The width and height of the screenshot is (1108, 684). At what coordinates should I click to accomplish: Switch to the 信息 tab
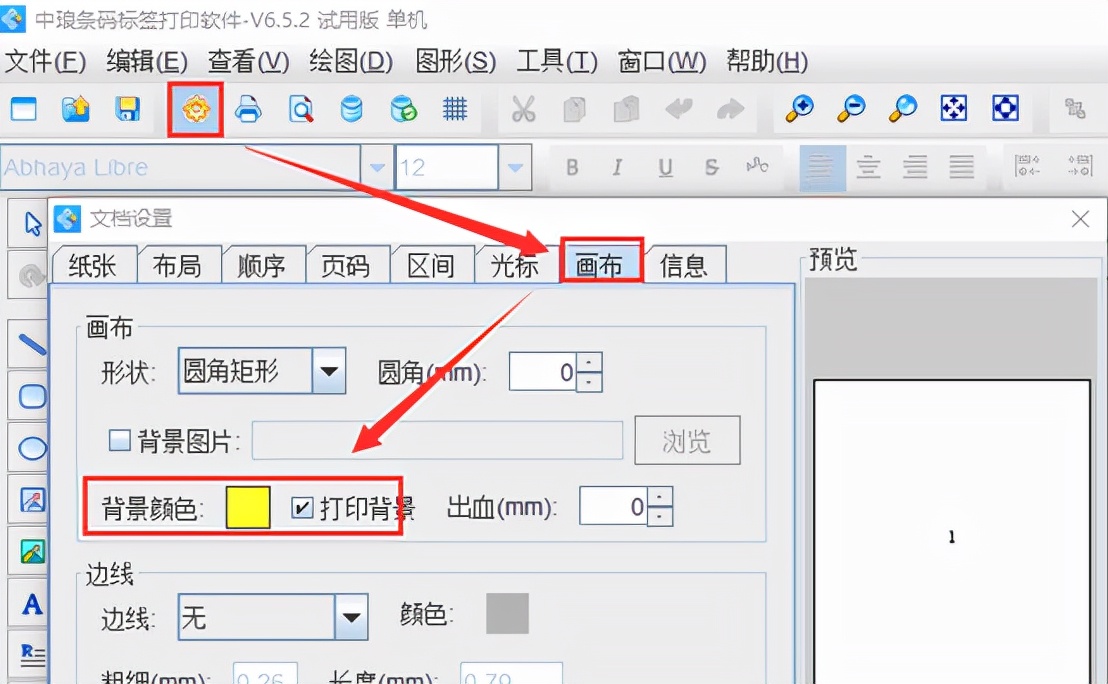[683, 266]
